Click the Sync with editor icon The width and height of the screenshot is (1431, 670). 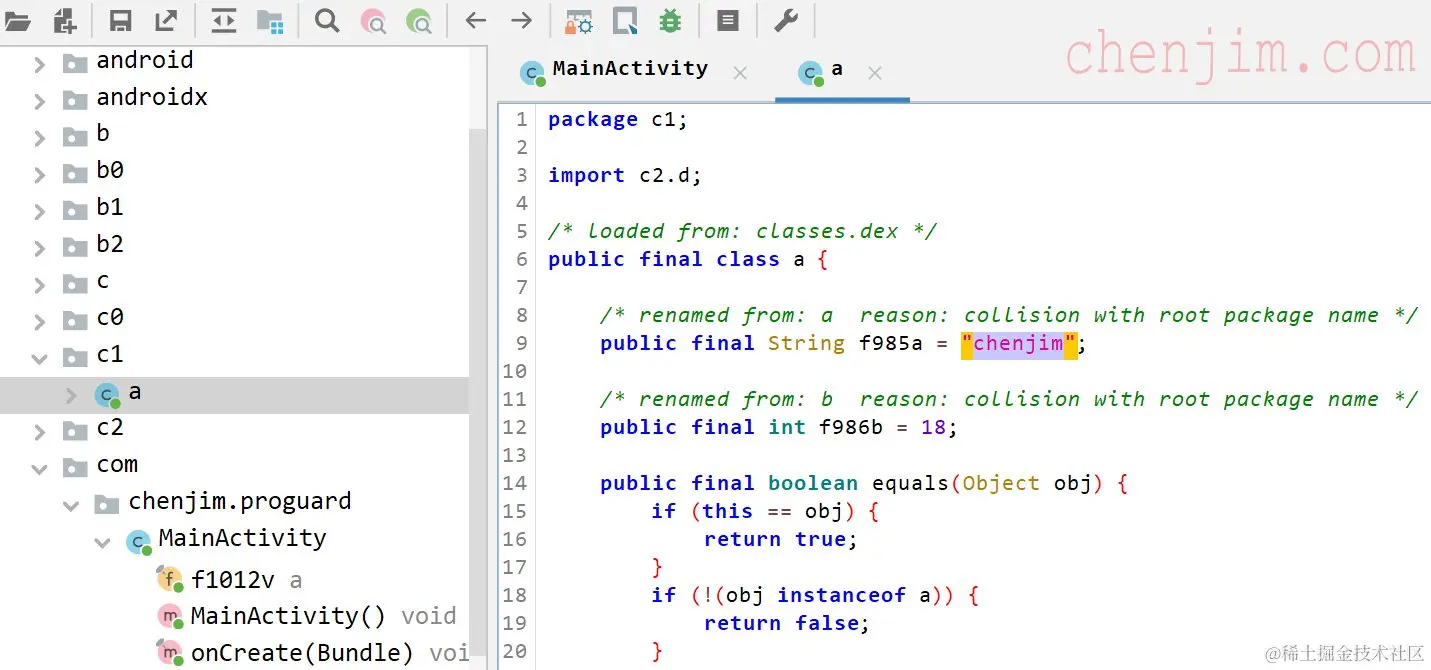point(224,20)
